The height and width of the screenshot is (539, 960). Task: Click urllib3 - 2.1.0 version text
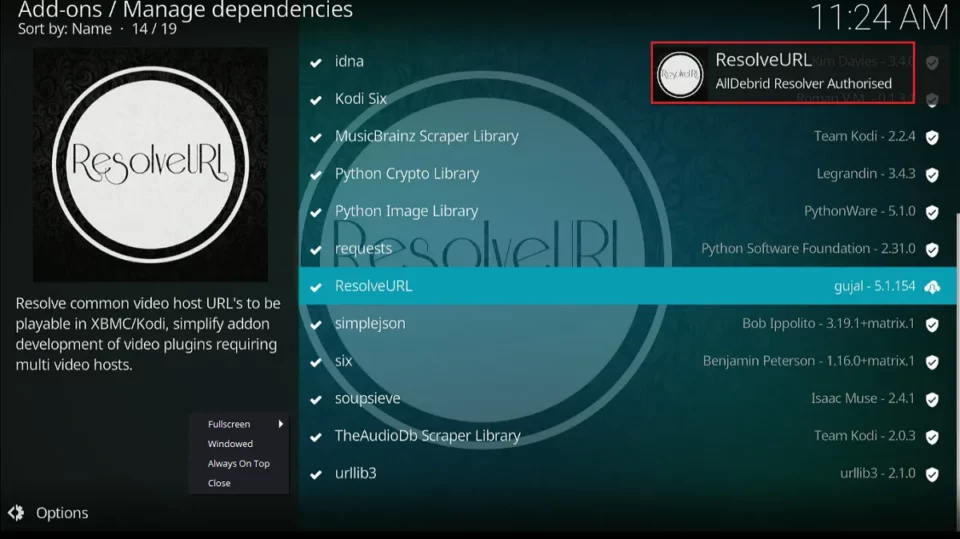click(877, 473)
